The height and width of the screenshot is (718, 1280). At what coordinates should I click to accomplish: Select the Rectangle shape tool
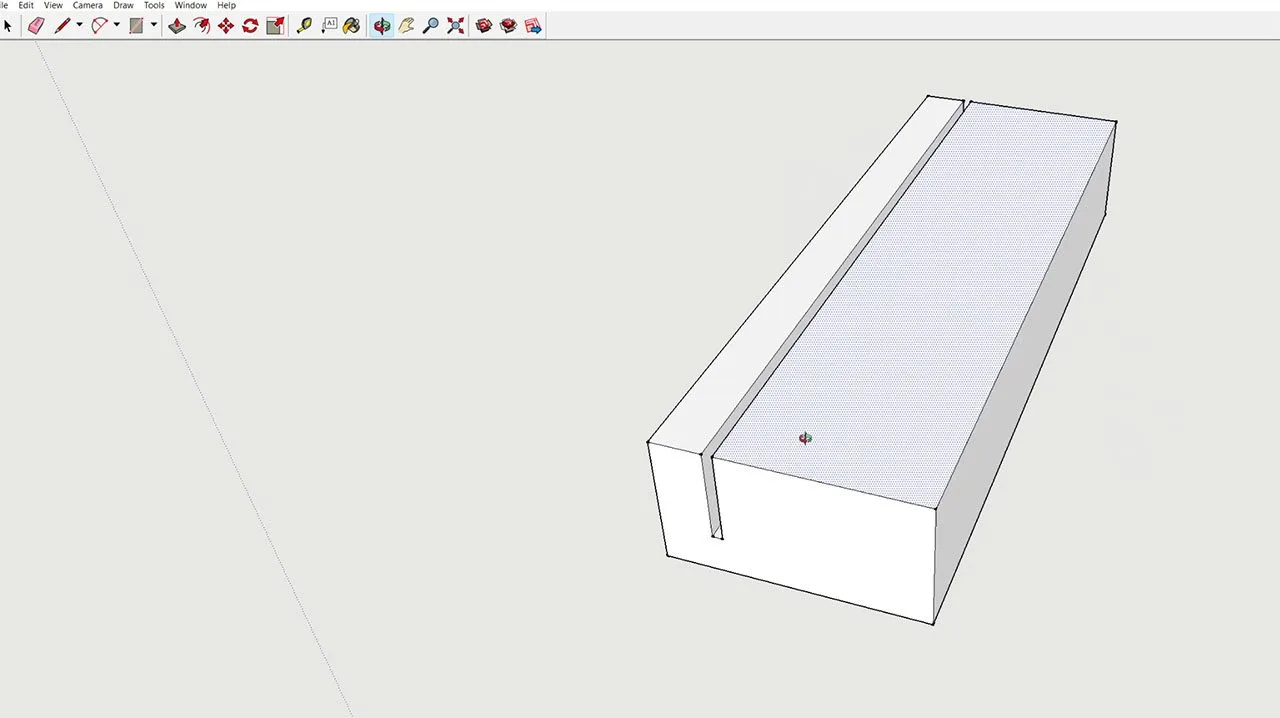click(x=136, y=26)
